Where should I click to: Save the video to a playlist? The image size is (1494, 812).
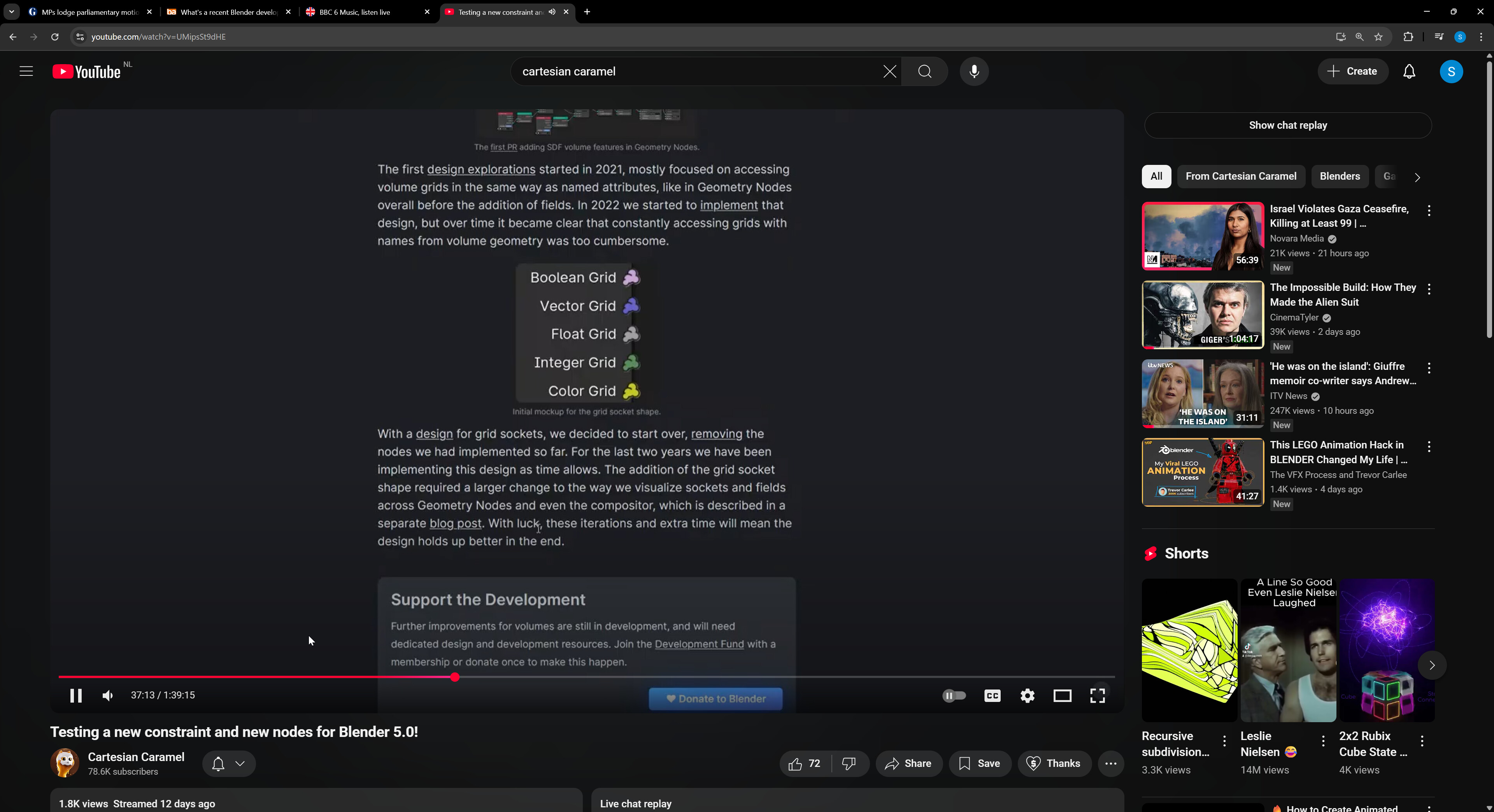pyautogui.click(x=980, y=763)
